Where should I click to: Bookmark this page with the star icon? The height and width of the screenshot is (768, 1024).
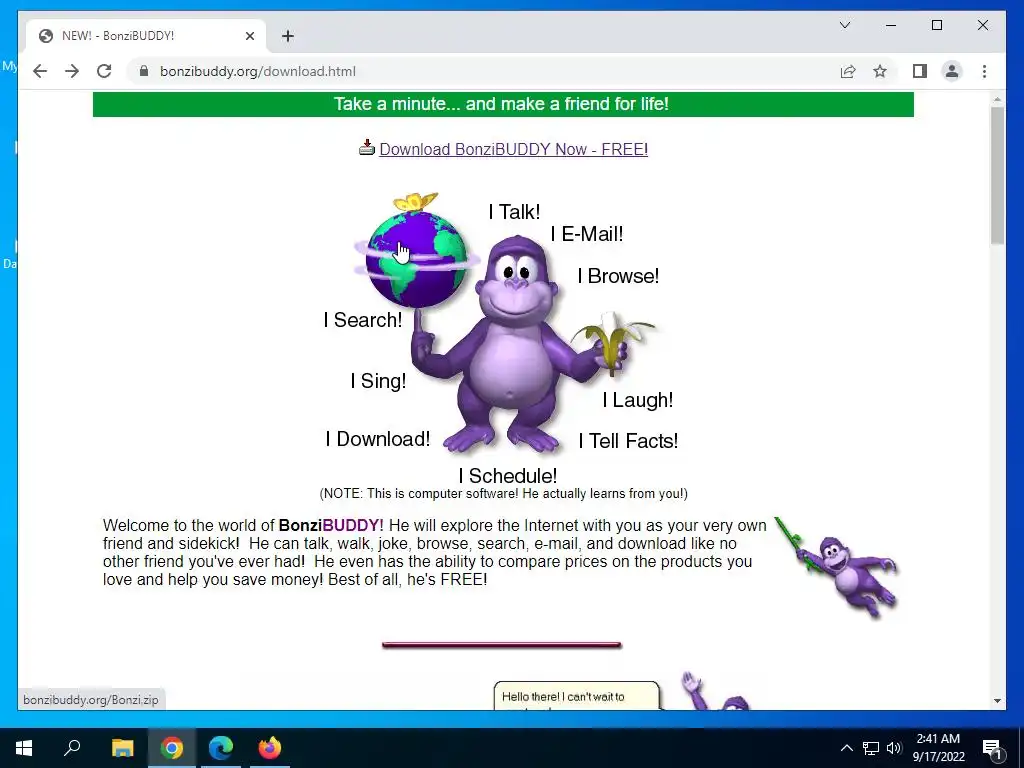tap(880, 71)
